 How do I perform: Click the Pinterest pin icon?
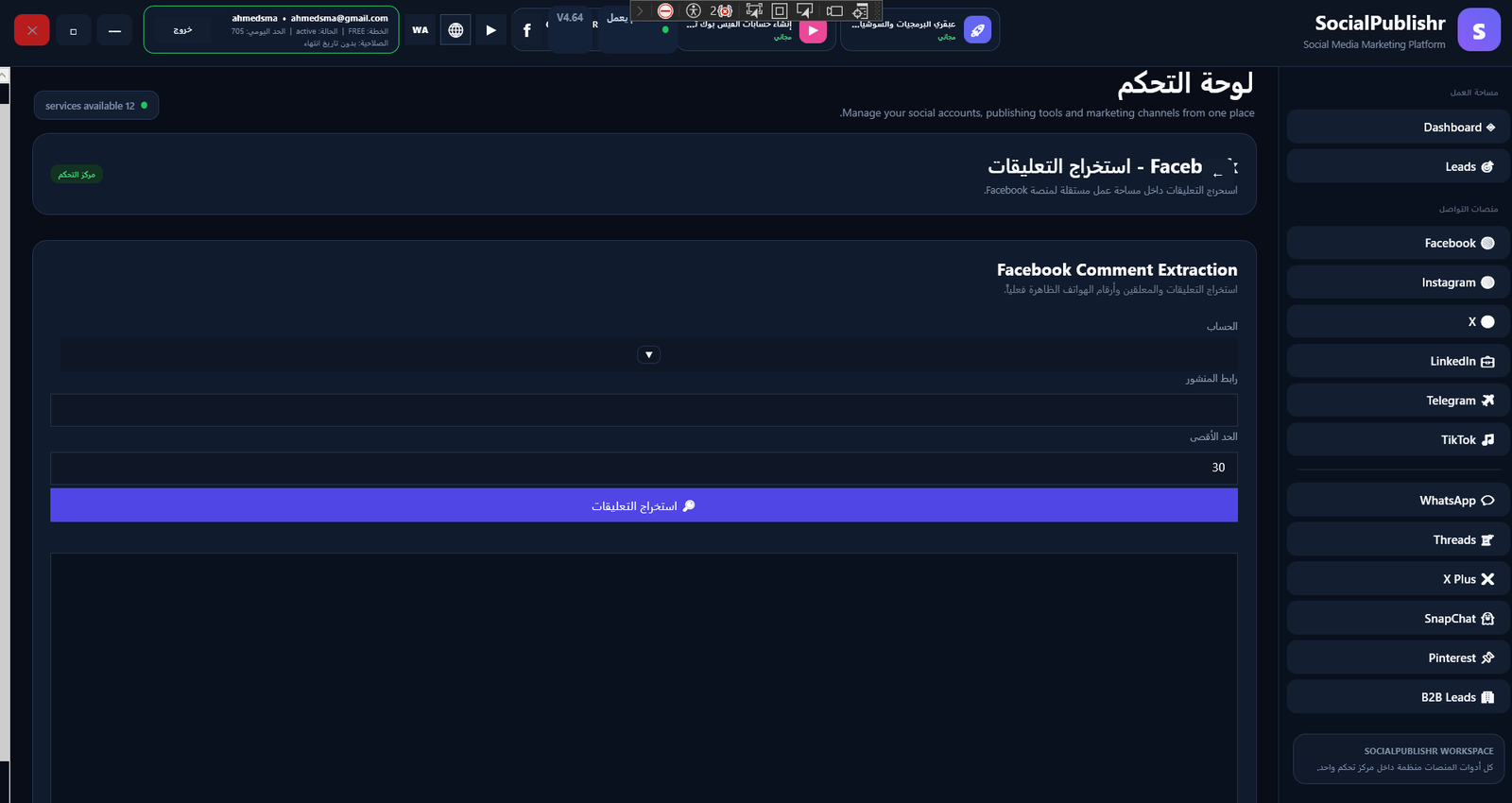pos(1487,658)
